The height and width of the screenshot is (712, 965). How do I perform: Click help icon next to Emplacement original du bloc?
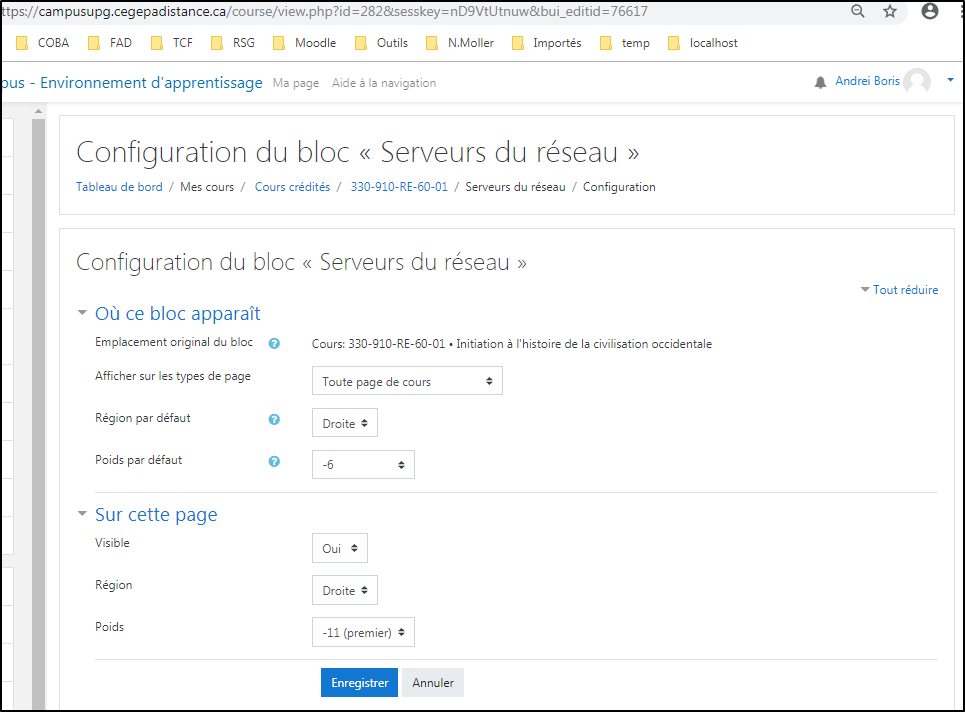(x=274, y=343)
